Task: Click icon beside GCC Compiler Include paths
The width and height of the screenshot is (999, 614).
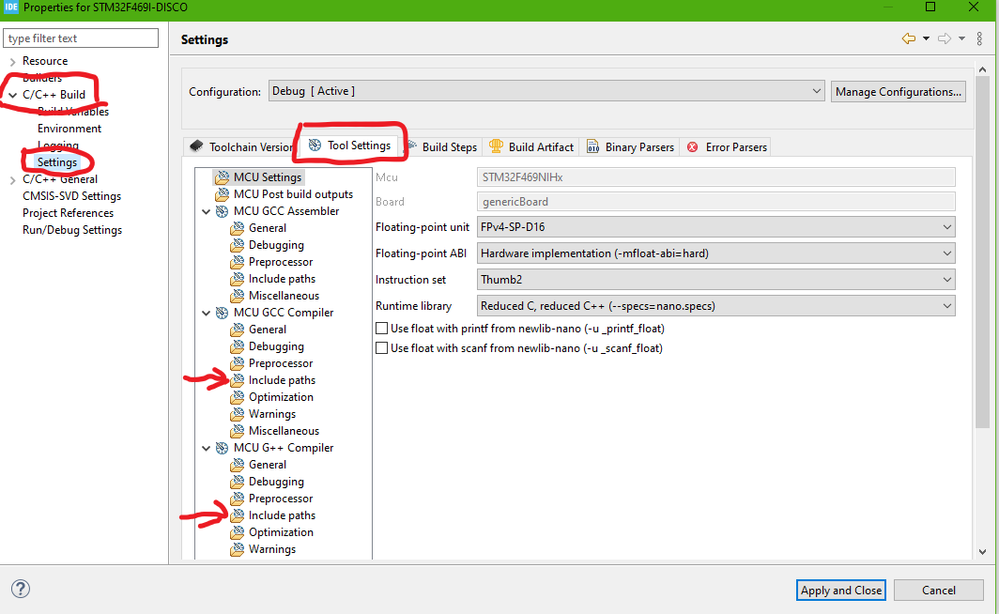Action: click(237, 380)
